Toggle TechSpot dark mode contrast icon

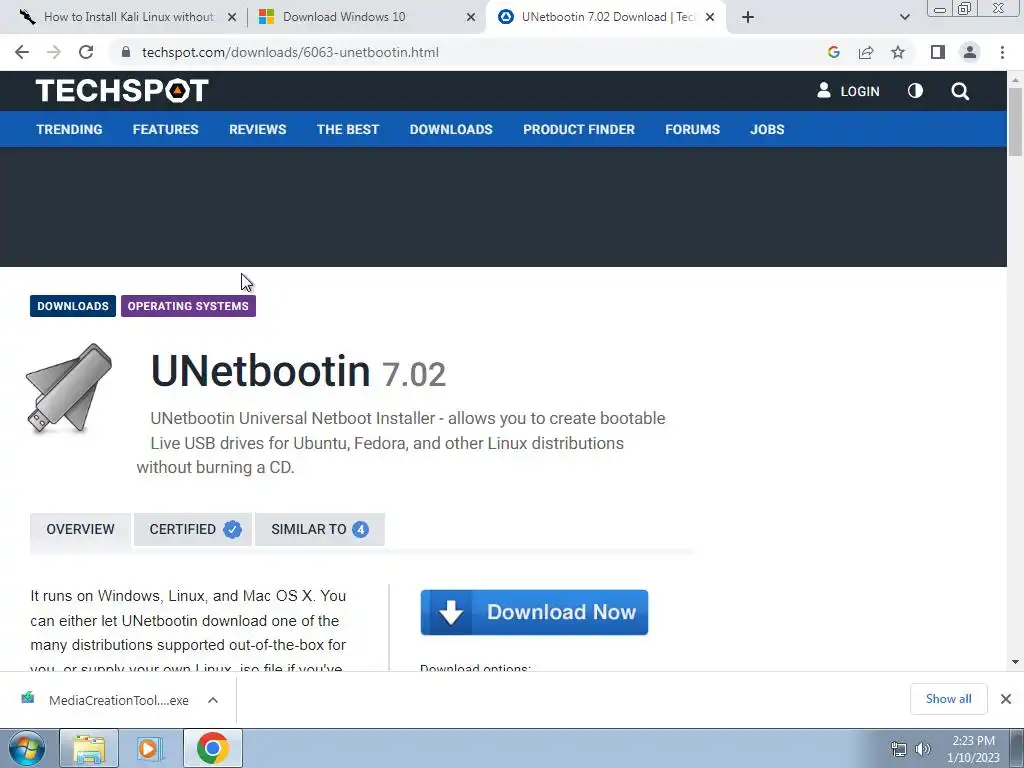(915, 91)
